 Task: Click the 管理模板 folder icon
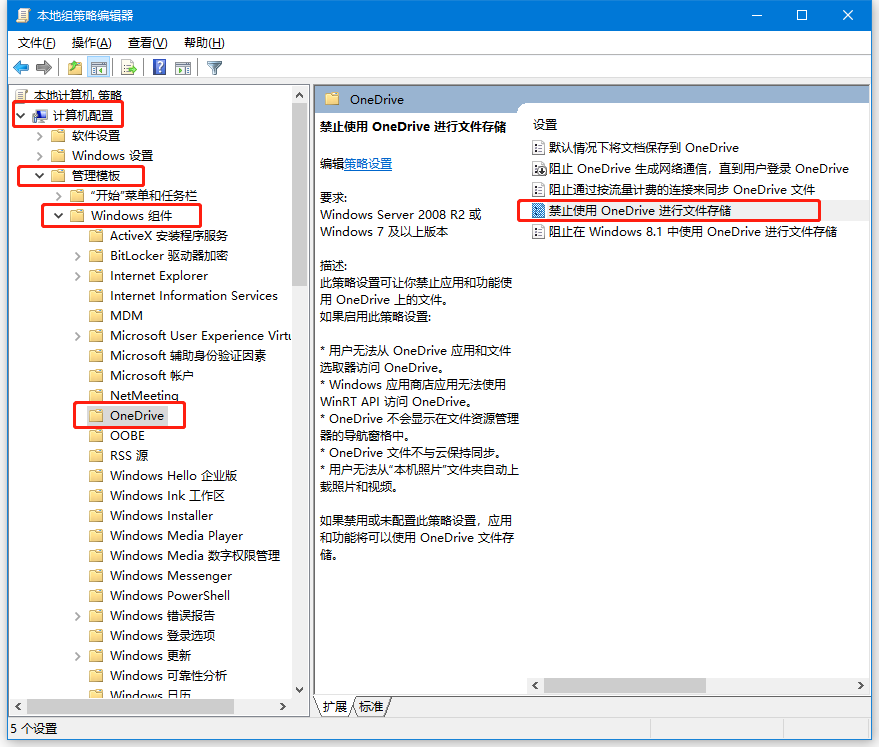pyautogui.click(x=58, y=176)
